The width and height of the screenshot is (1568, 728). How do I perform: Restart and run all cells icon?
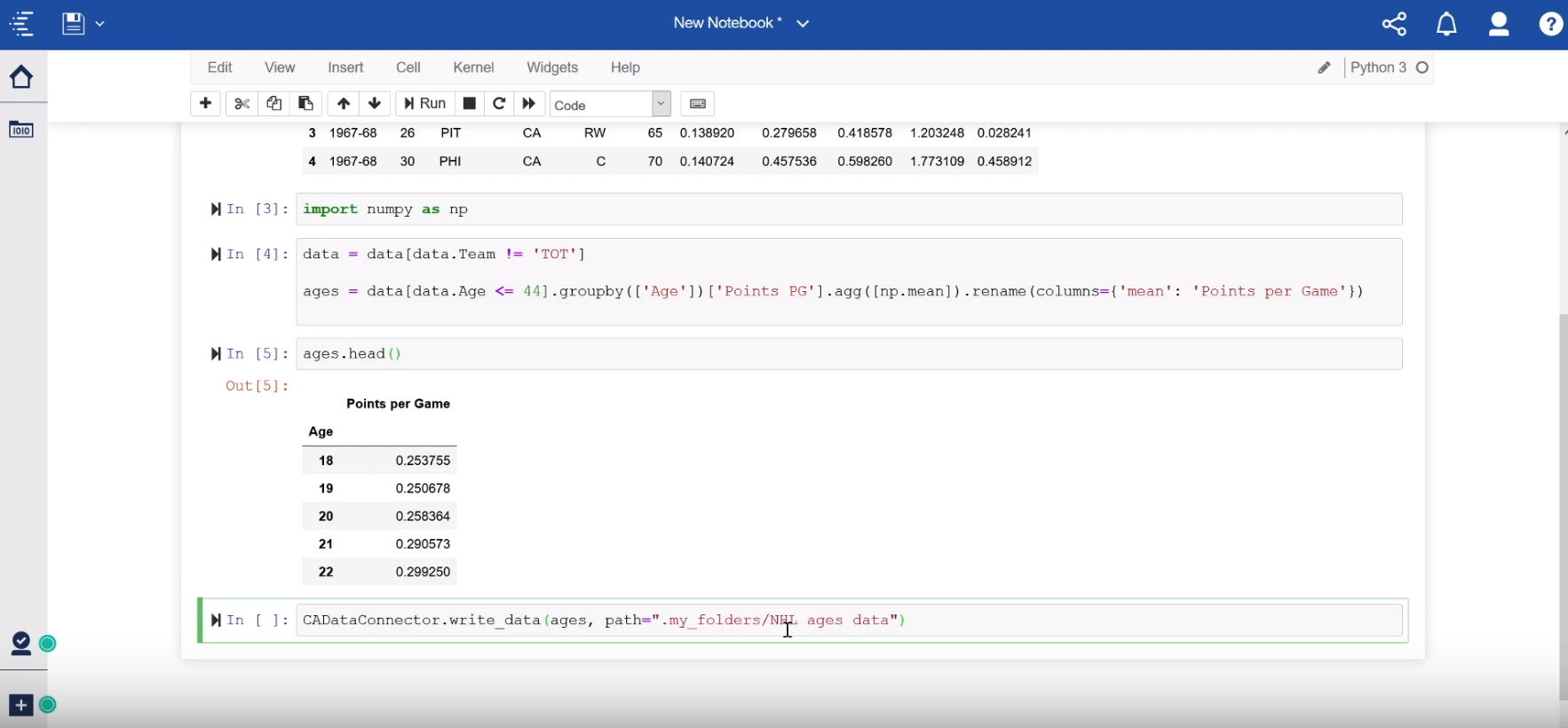[x=529, y=104]
